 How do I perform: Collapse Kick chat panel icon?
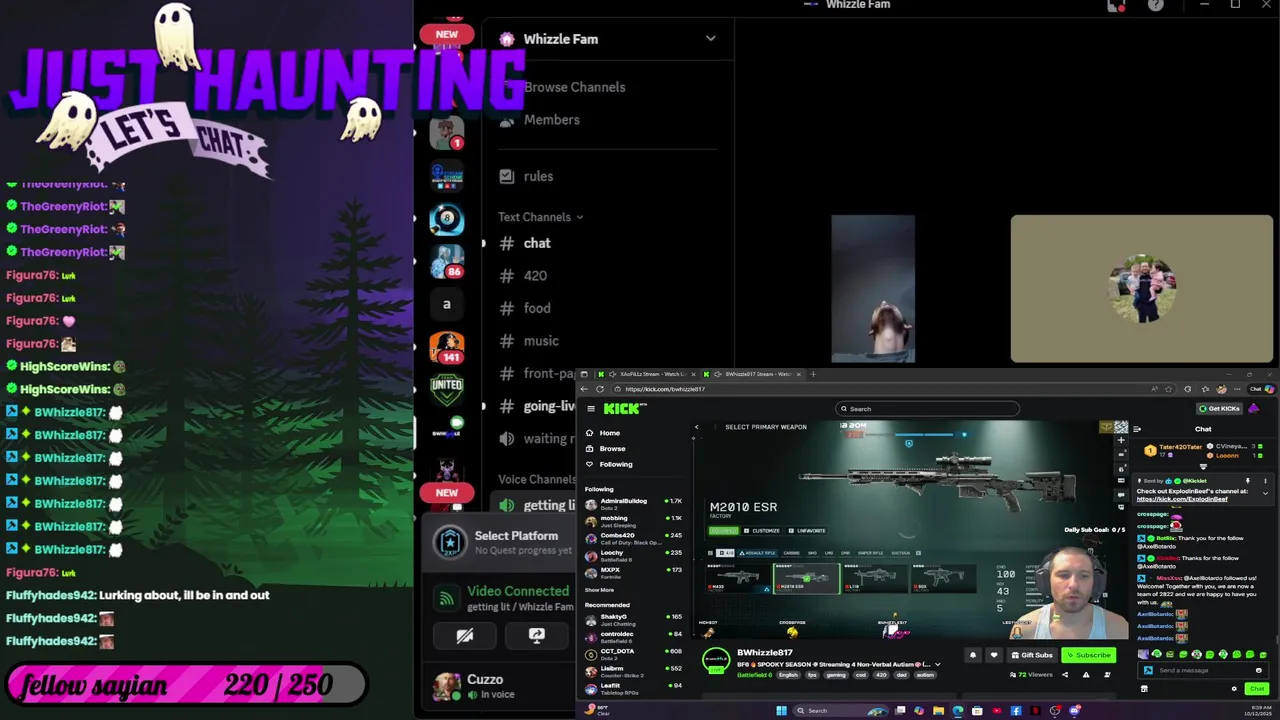pos(1137,429)
